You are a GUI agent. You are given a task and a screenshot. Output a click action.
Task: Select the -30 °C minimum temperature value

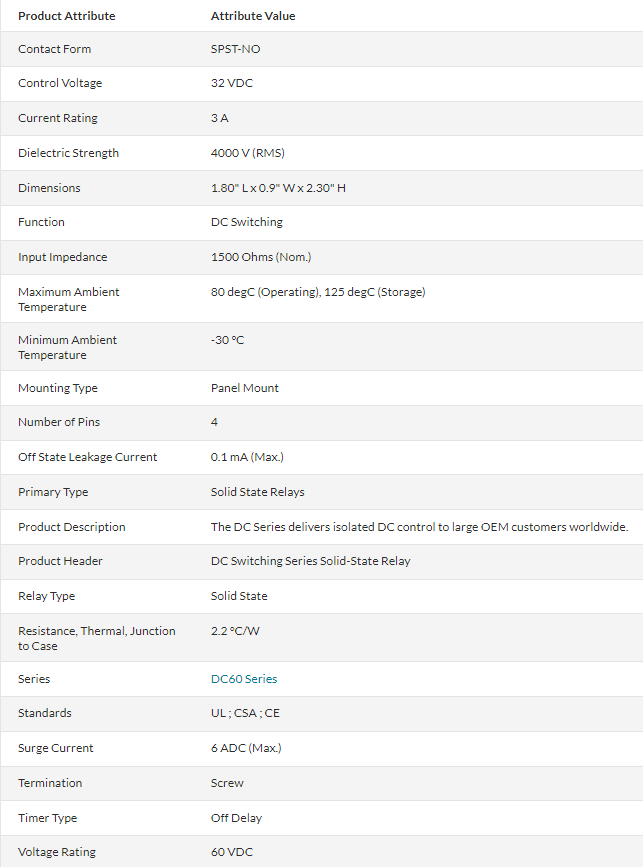click(x=227, y=340)
